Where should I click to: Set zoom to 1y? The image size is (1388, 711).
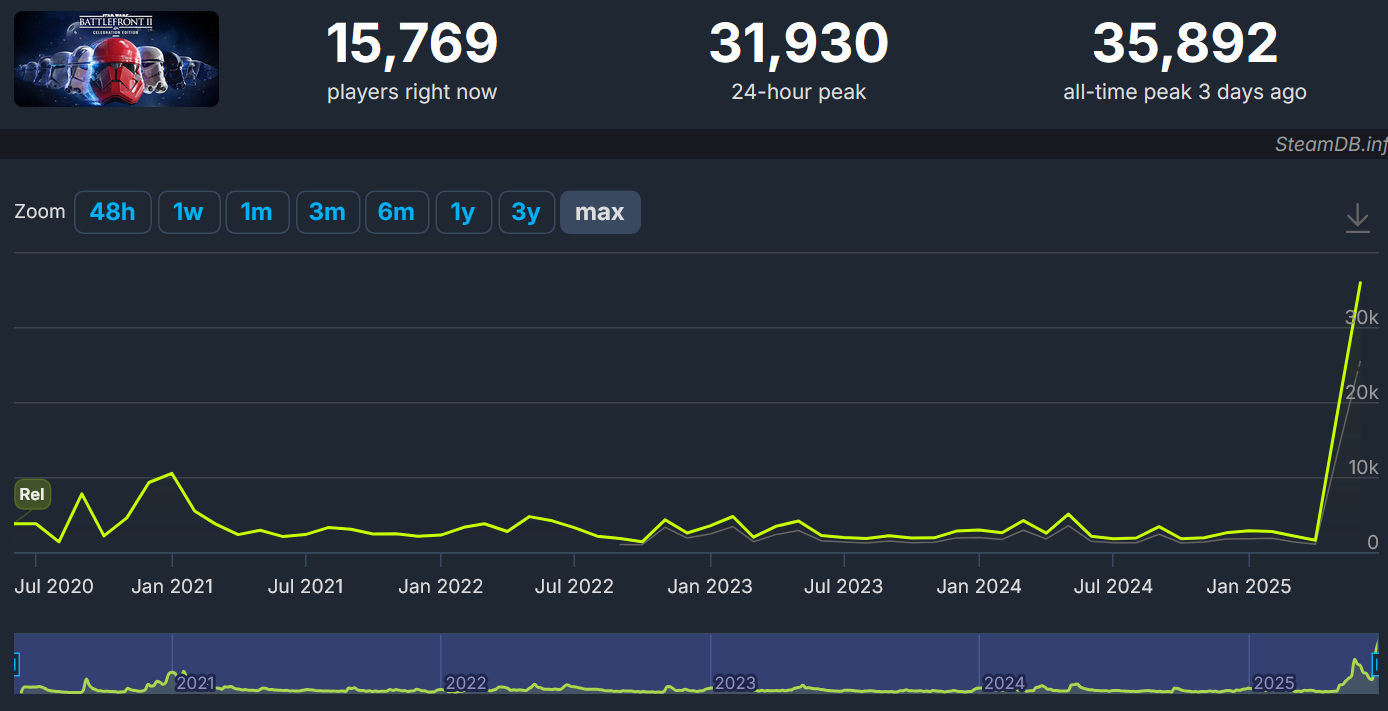point(463,212)
